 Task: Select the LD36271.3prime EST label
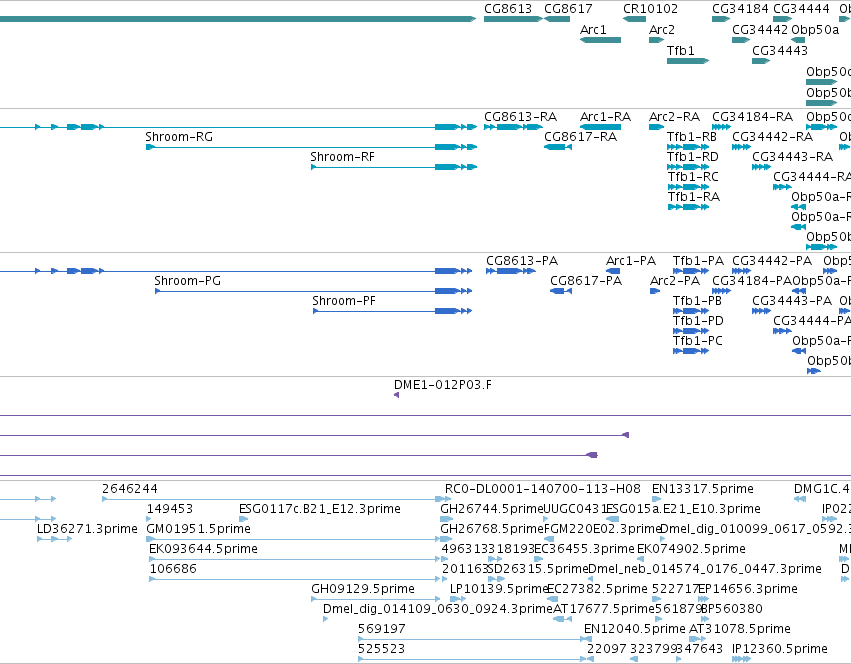[x=87, y=529]
